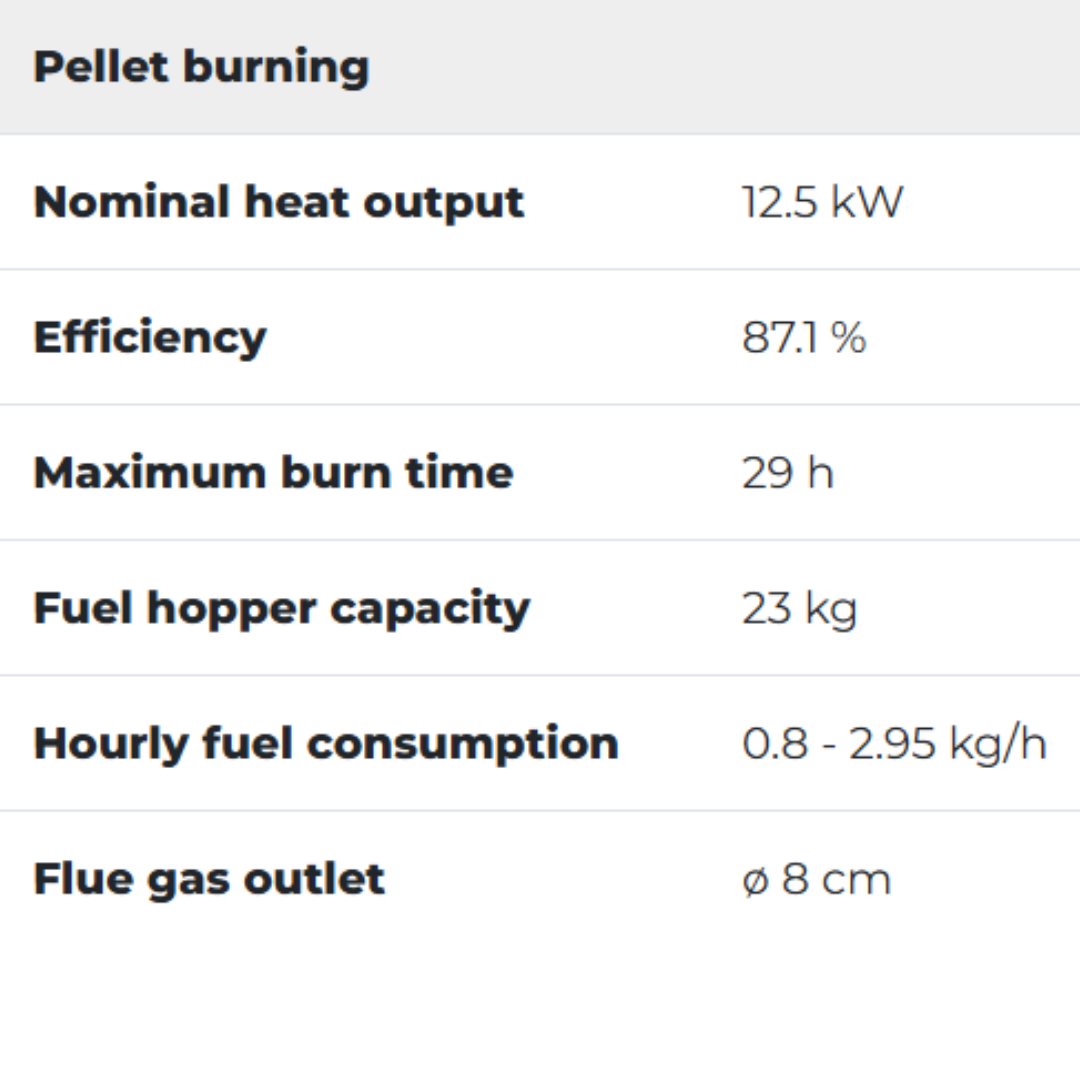This screenshot has width=1080, height=1080.
Task: Click the 29 h burn time value
Action: (787, 473)
